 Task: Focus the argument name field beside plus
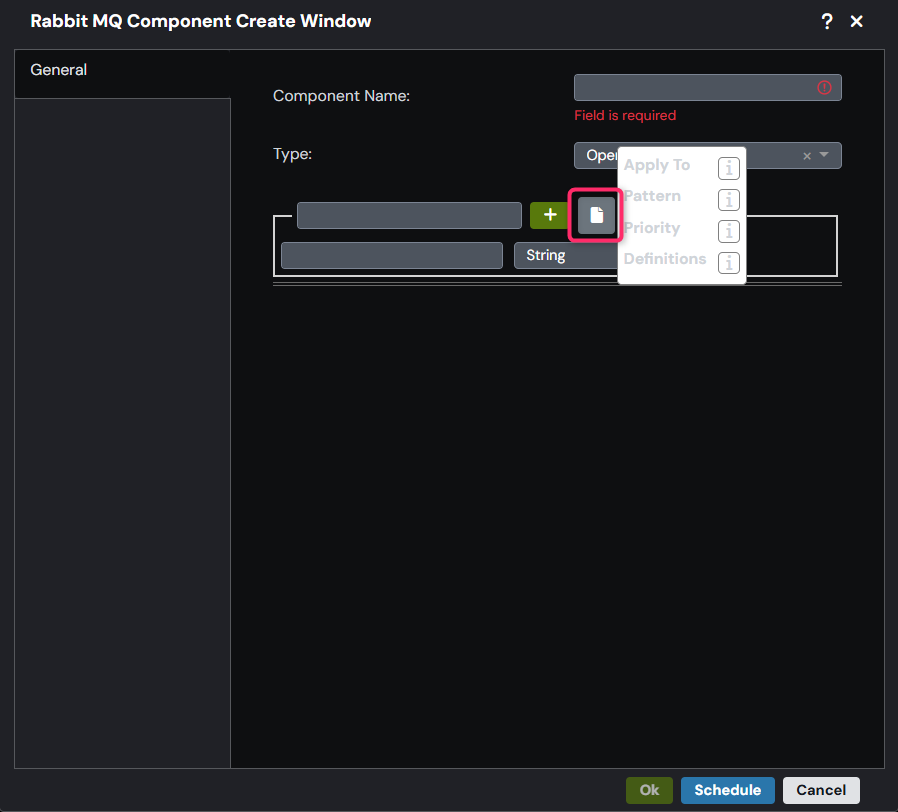point(409,215)
